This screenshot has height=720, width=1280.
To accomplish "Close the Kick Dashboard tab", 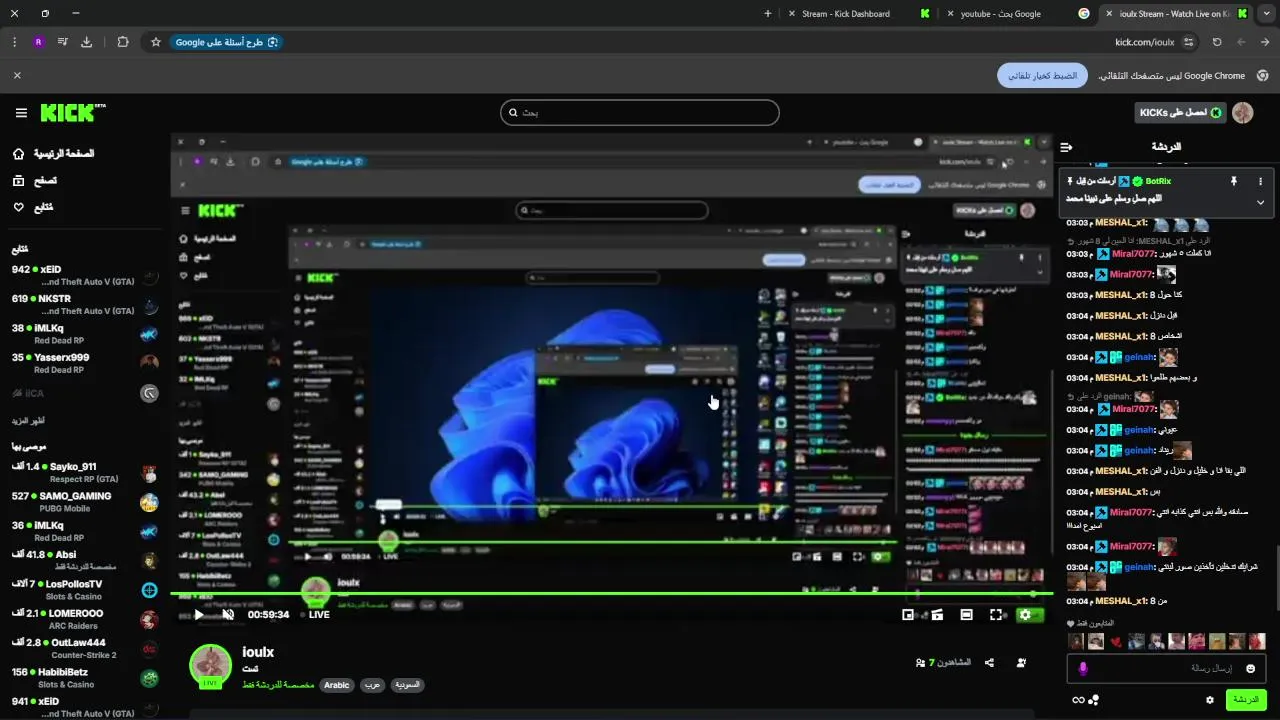I will point(792,13).
